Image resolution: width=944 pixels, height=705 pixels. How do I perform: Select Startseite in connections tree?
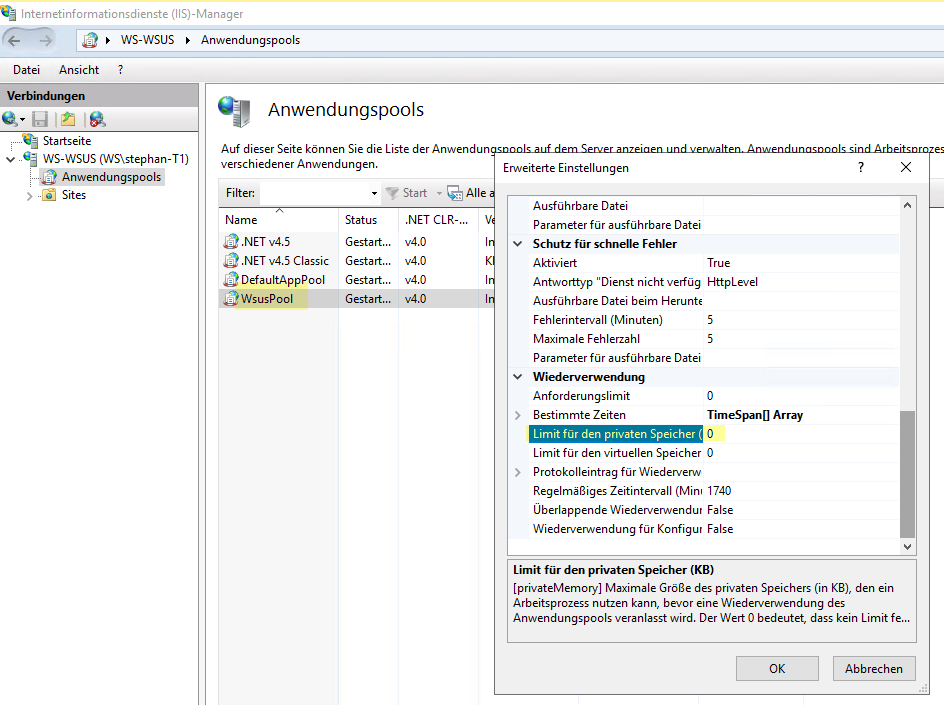coord(67,141)
